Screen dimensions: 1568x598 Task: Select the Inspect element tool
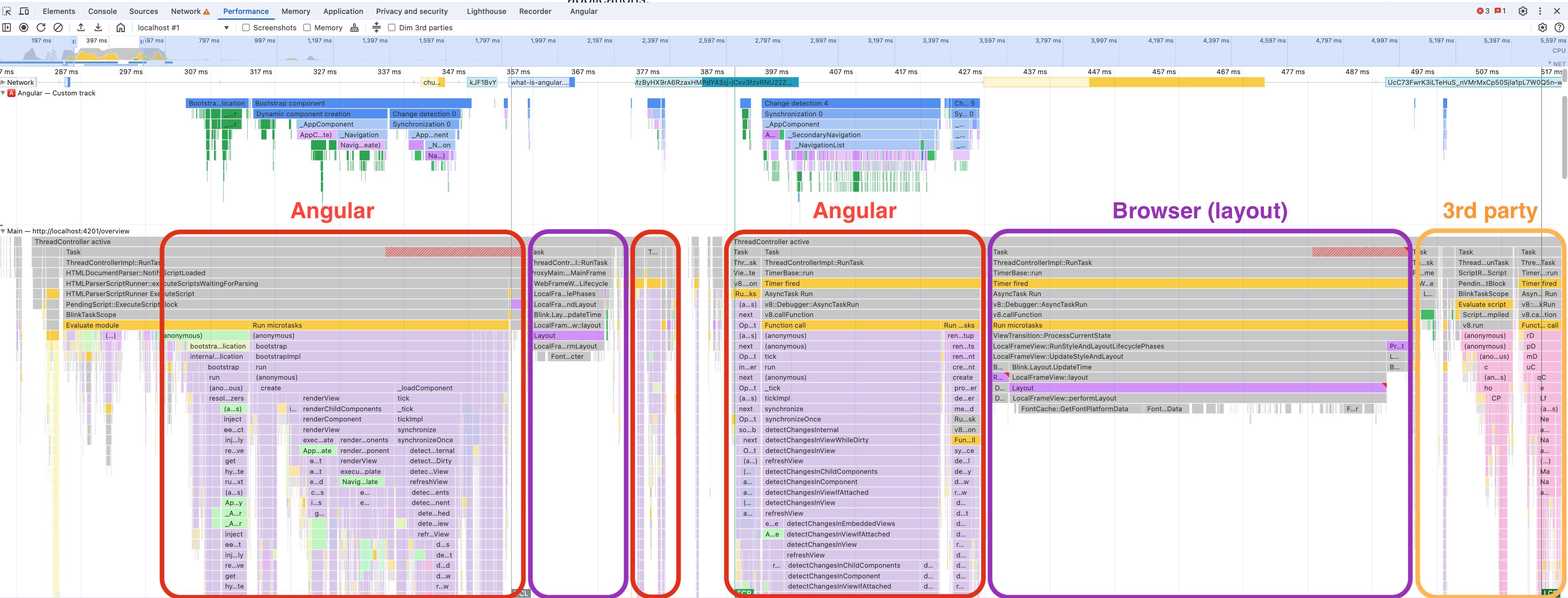click(7, 11)
